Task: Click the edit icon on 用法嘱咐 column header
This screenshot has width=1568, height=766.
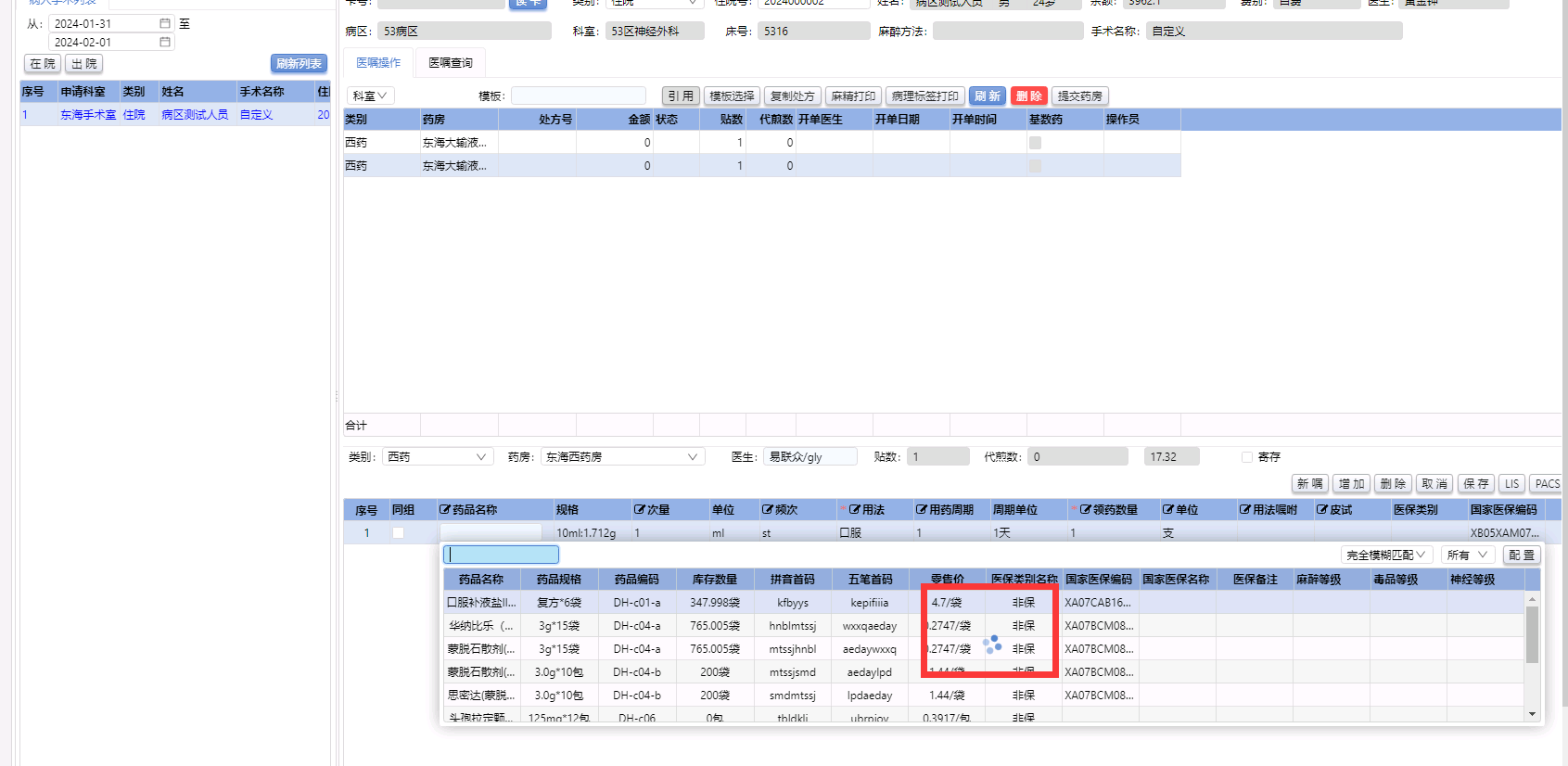Action: pos(1245,510)
